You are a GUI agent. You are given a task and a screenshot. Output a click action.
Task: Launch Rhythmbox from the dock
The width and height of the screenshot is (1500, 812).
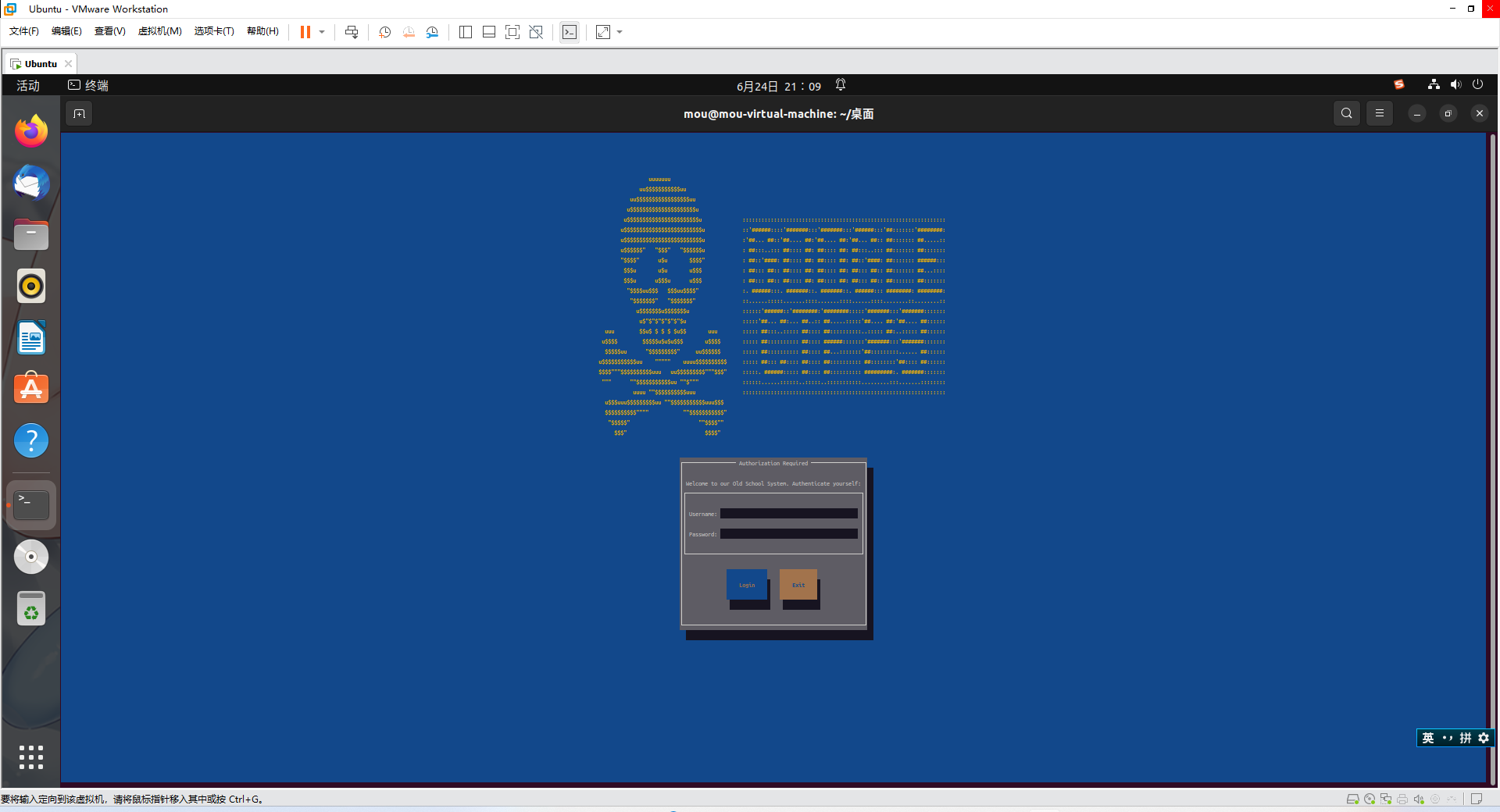tap(31, 287)
